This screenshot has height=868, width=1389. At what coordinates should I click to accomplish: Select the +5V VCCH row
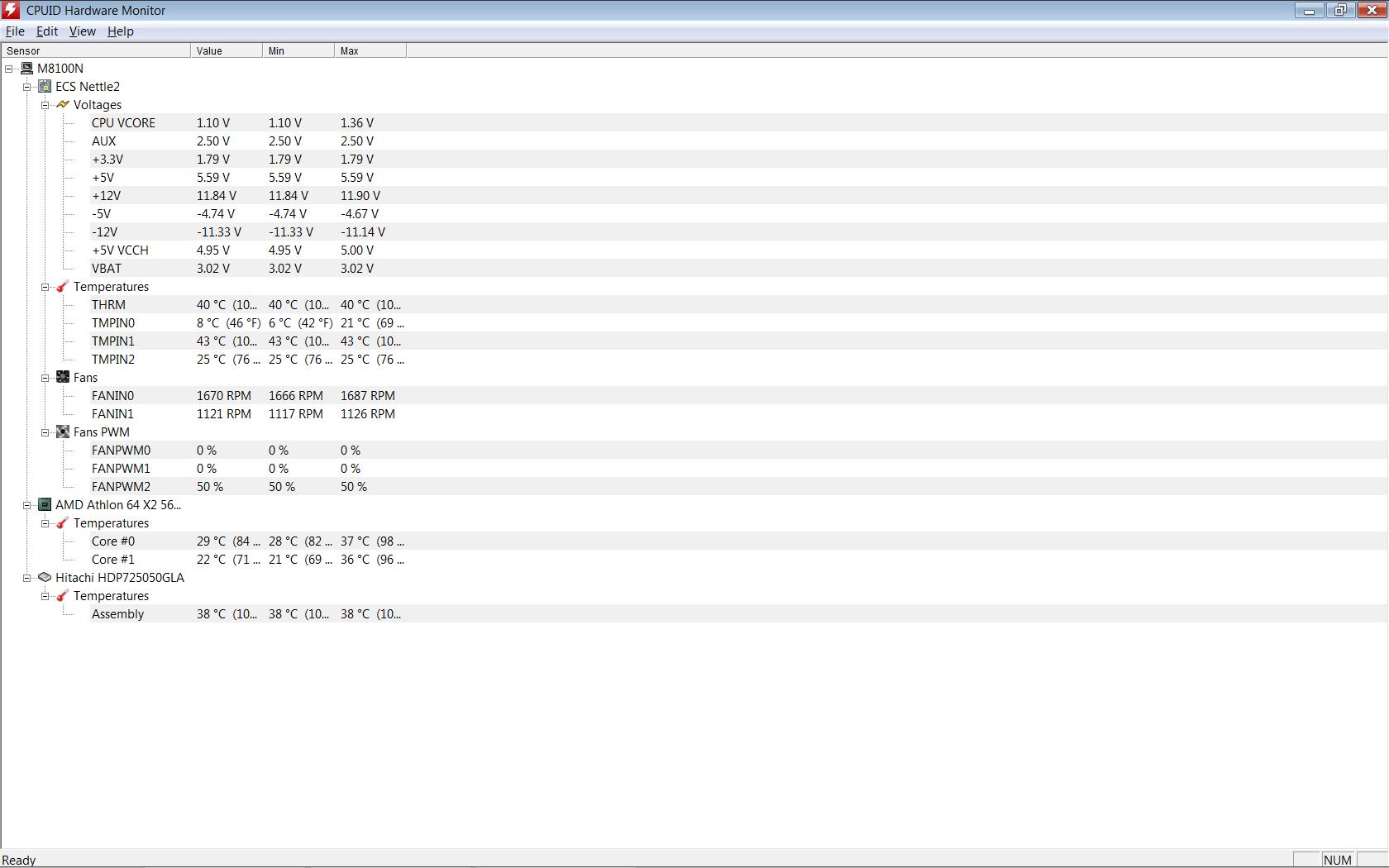pos(738,250)
